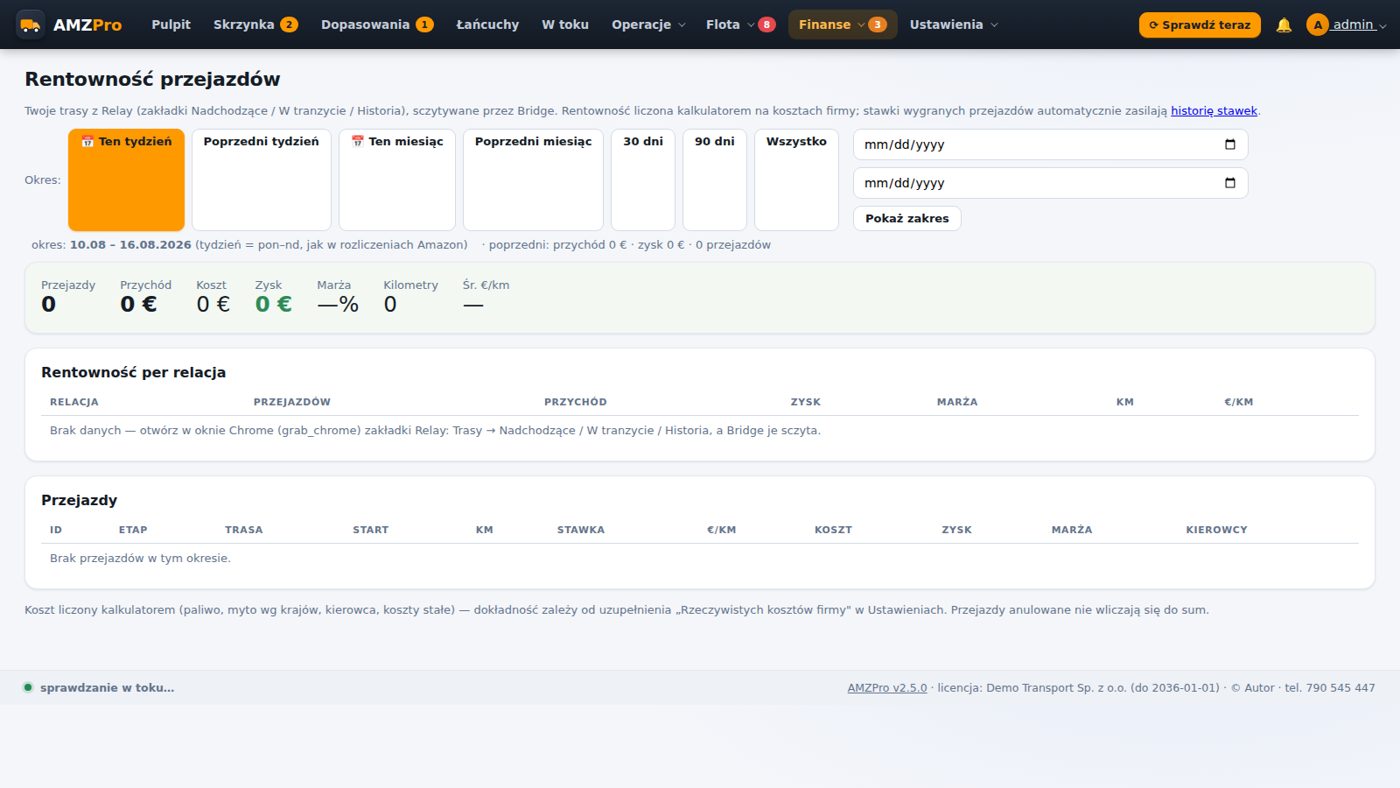Select Poprzedni tydzień period

(x=261, y=180)
